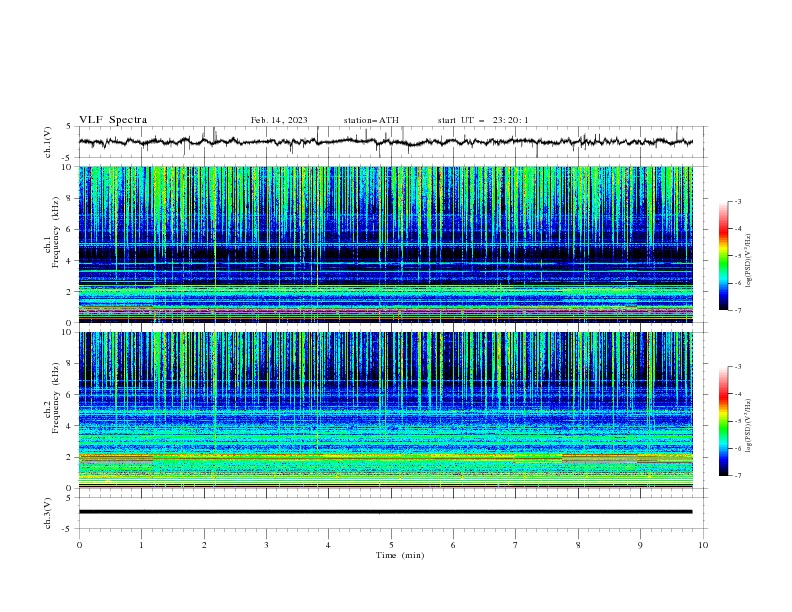Click the date 'Feb. 14, 2023'
792x612 pixels.
pos(279,120)
